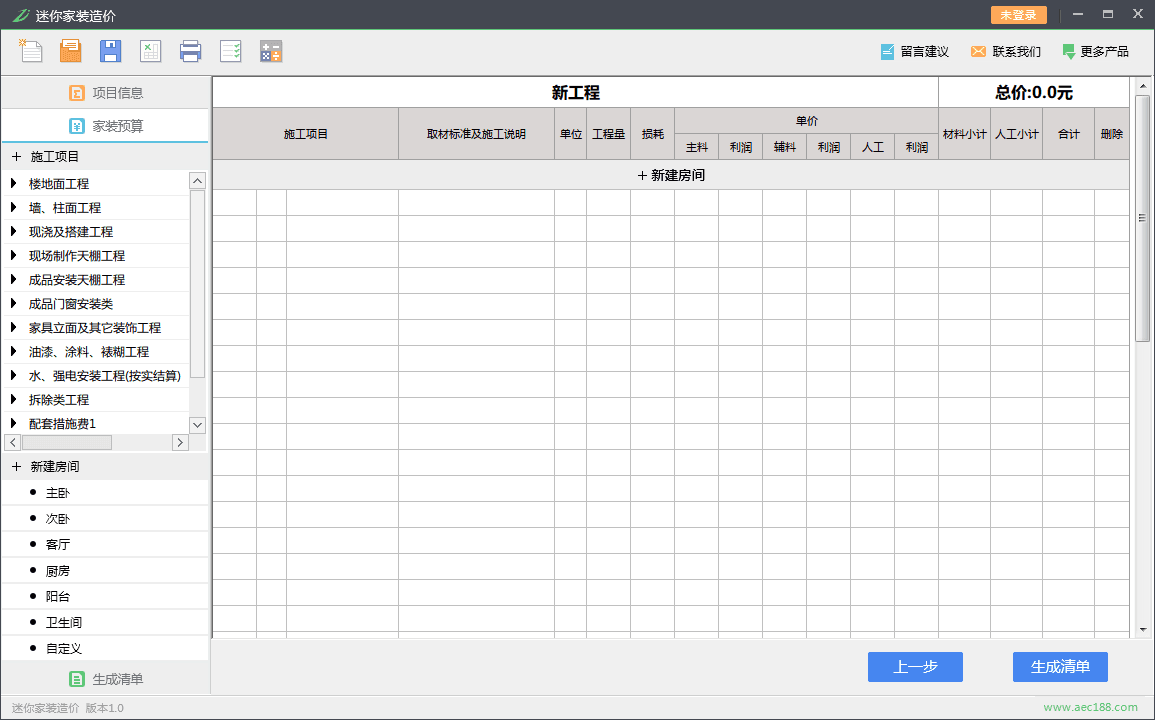The height and width of the screenshot is (720, 1155).
Task: Switch to the 项目信息 tab
Action: coord(106,93)
